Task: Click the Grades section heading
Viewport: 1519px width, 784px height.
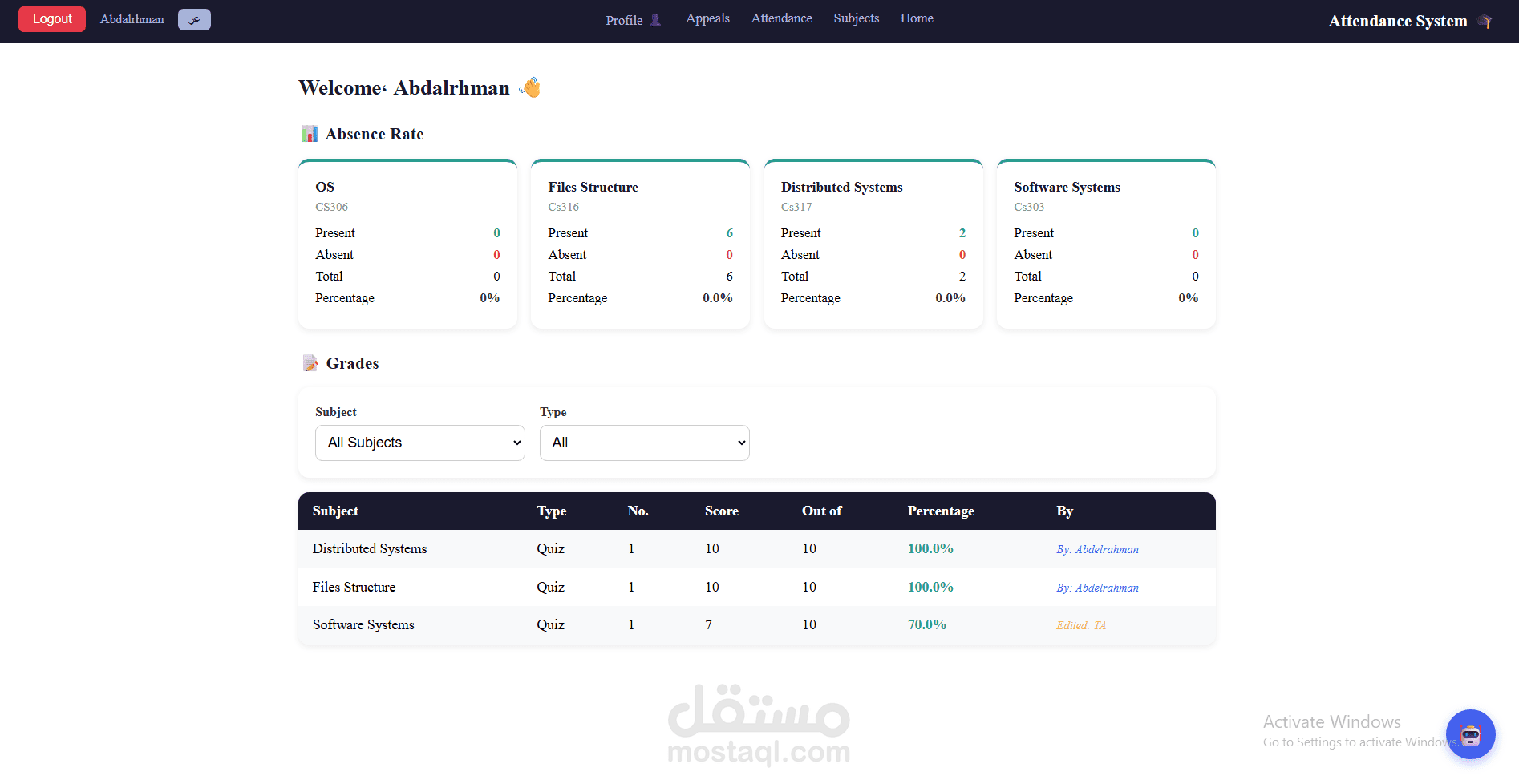Action: pos(352,363)
